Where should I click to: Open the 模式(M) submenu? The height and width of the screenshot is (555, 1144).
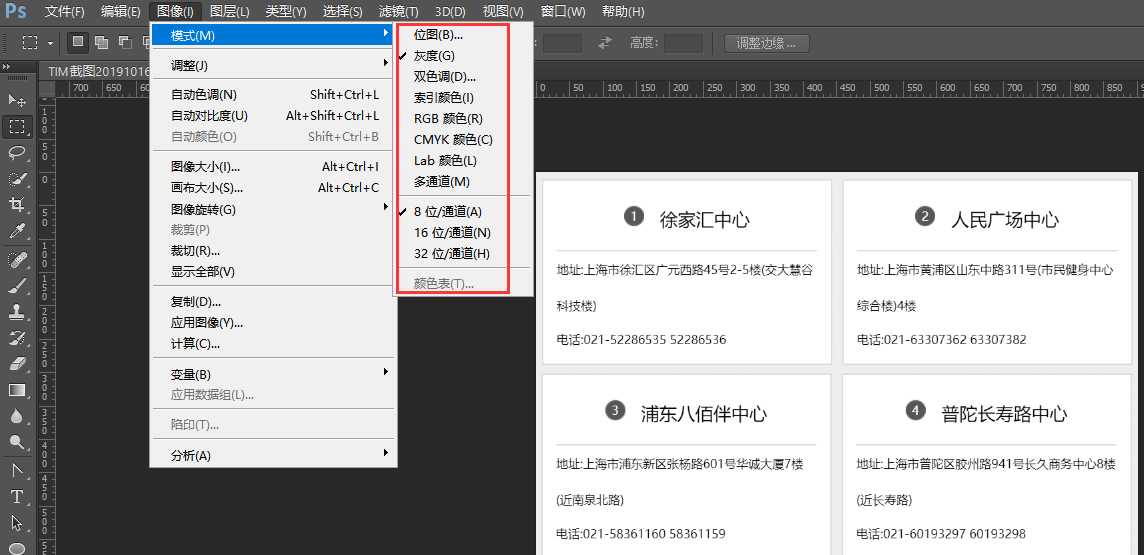pyautogui.click(x=273, y=35)
